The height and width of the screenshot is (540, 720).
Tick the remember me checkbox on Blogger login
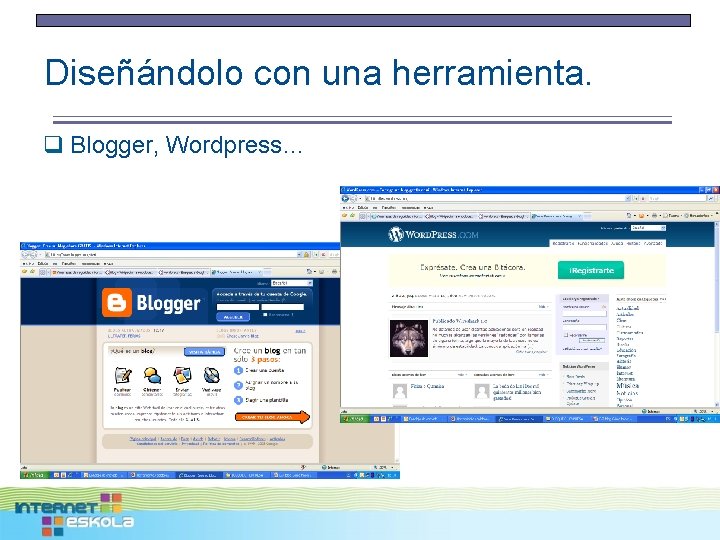coord(265,315)
